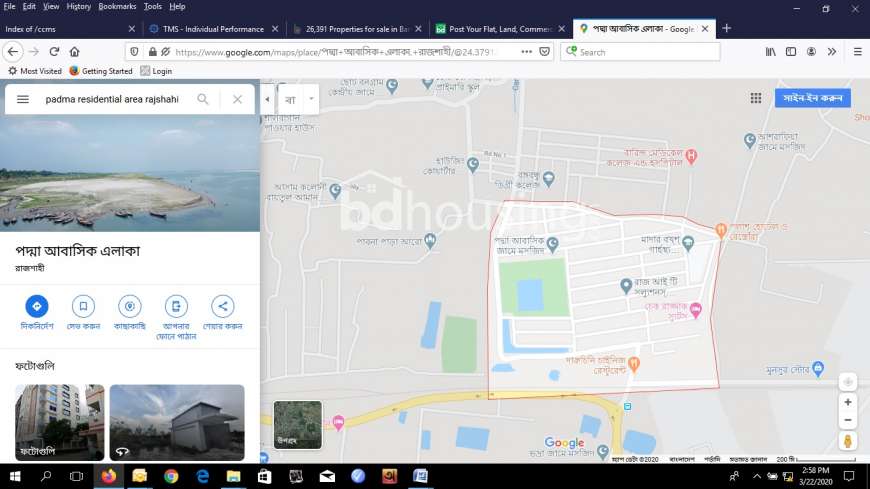The width and height of the screenshot is (870, 489).
Task: Open the Bookmarks menu
Action: pyautogui.click(x=117, y=6)
